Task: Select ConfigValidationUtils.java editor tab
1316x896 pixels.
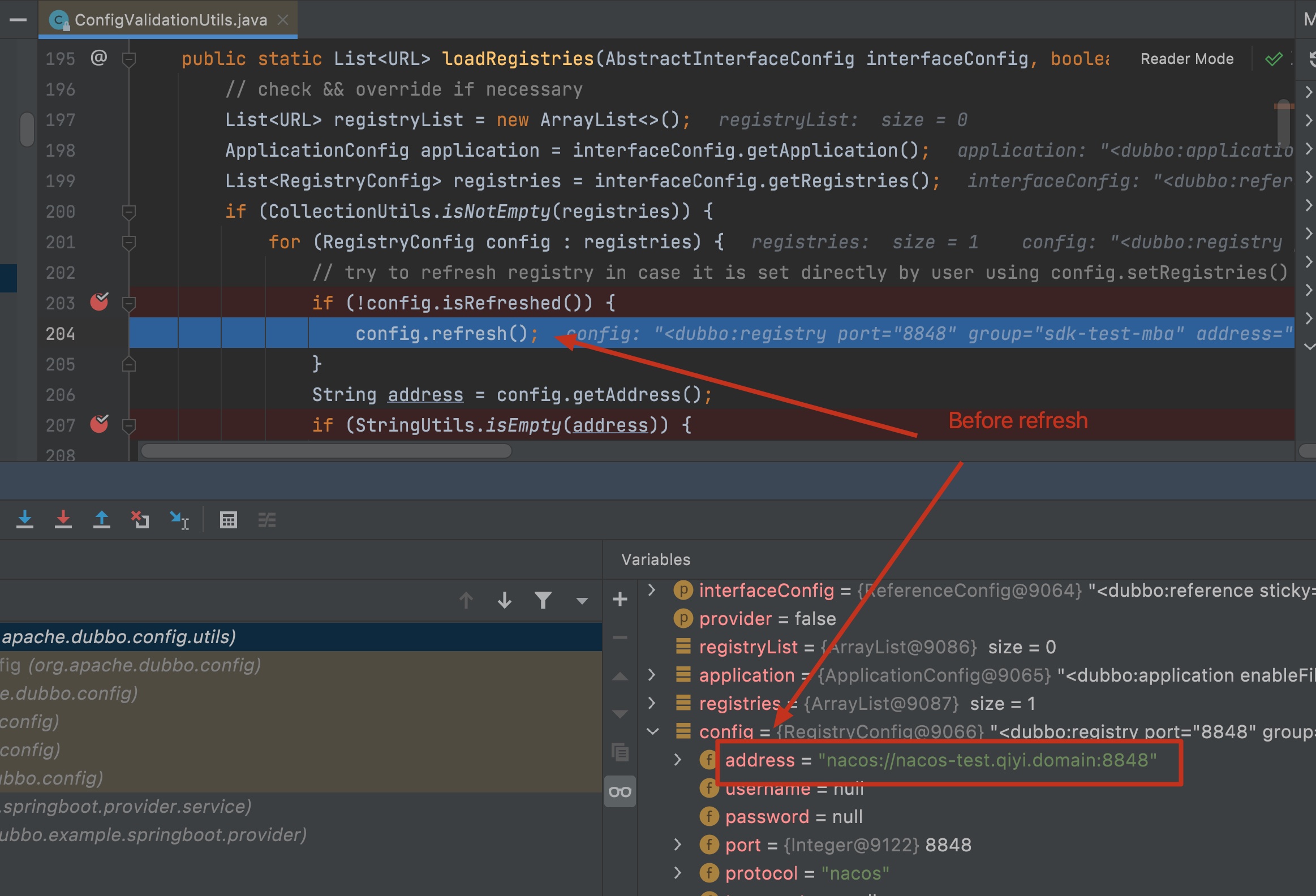Action: pos(170,20)
